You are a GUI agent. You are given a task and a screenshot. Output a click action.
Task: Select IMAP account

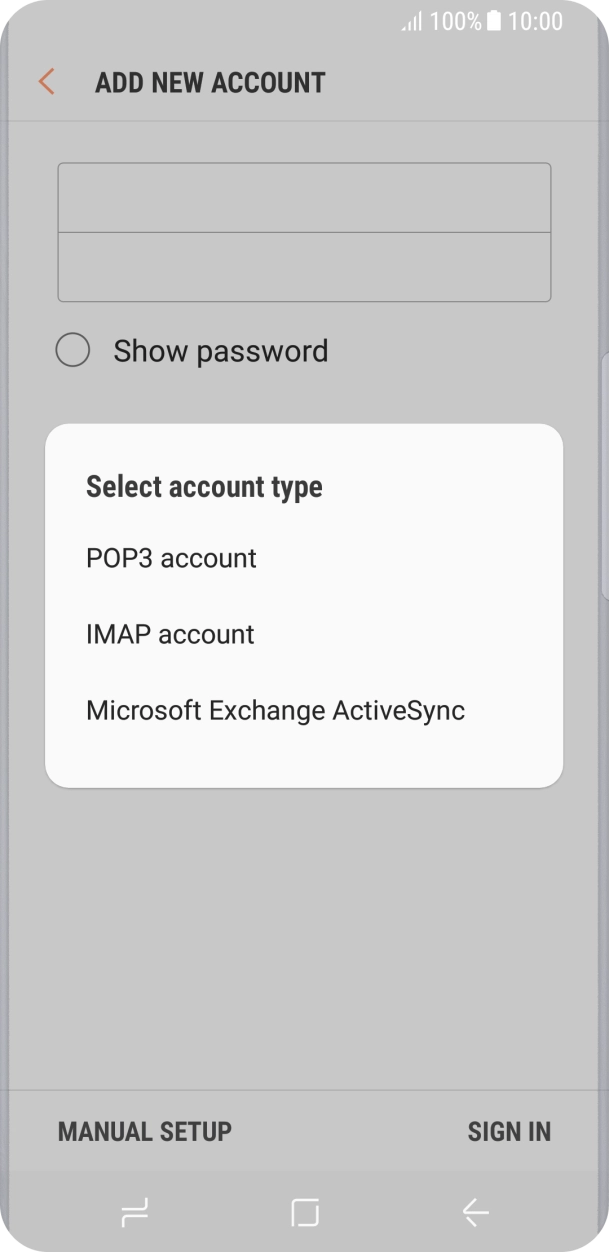click(170, 634)
